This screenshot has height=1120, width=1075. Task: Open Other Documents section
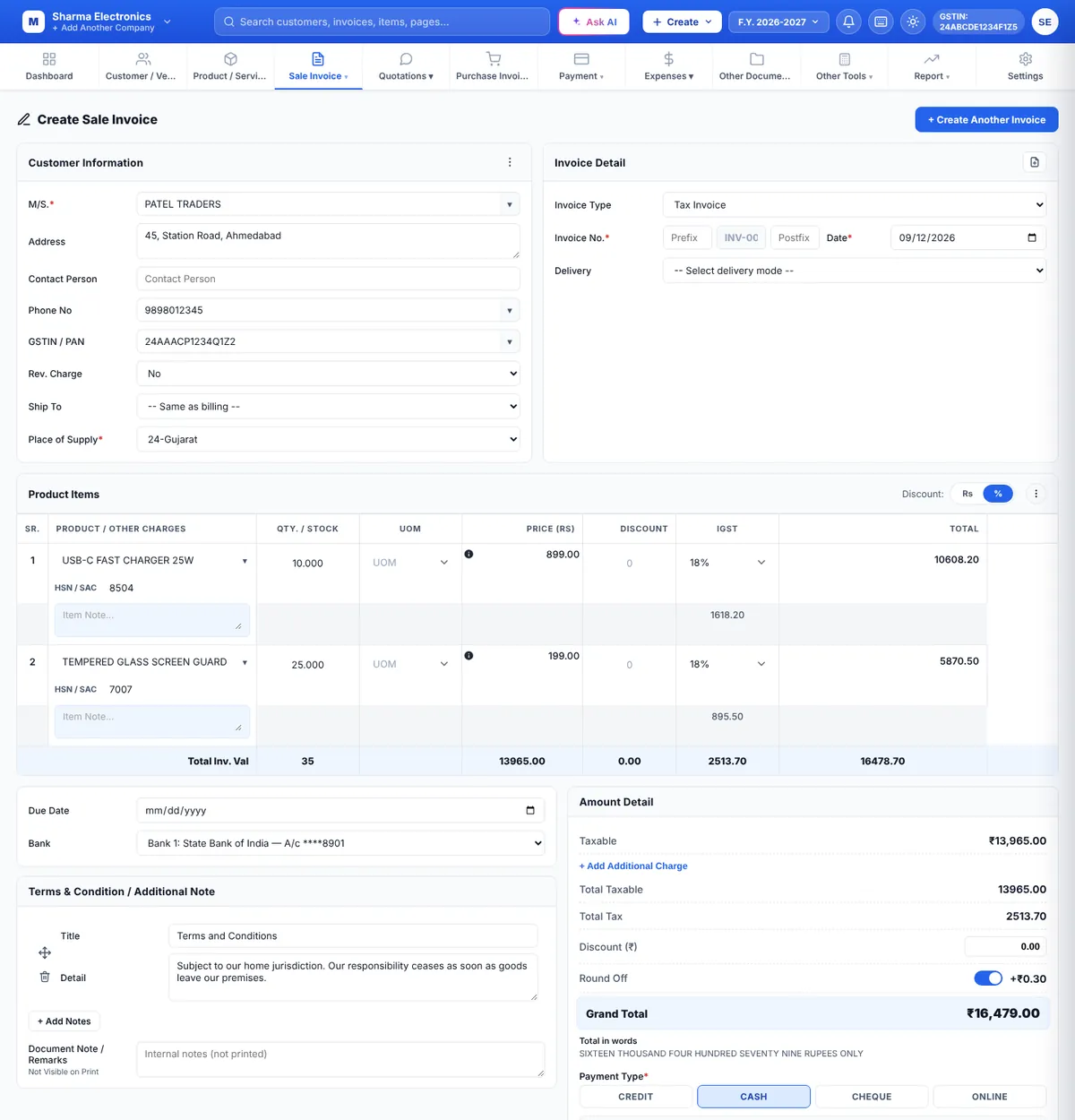point(755,66)
